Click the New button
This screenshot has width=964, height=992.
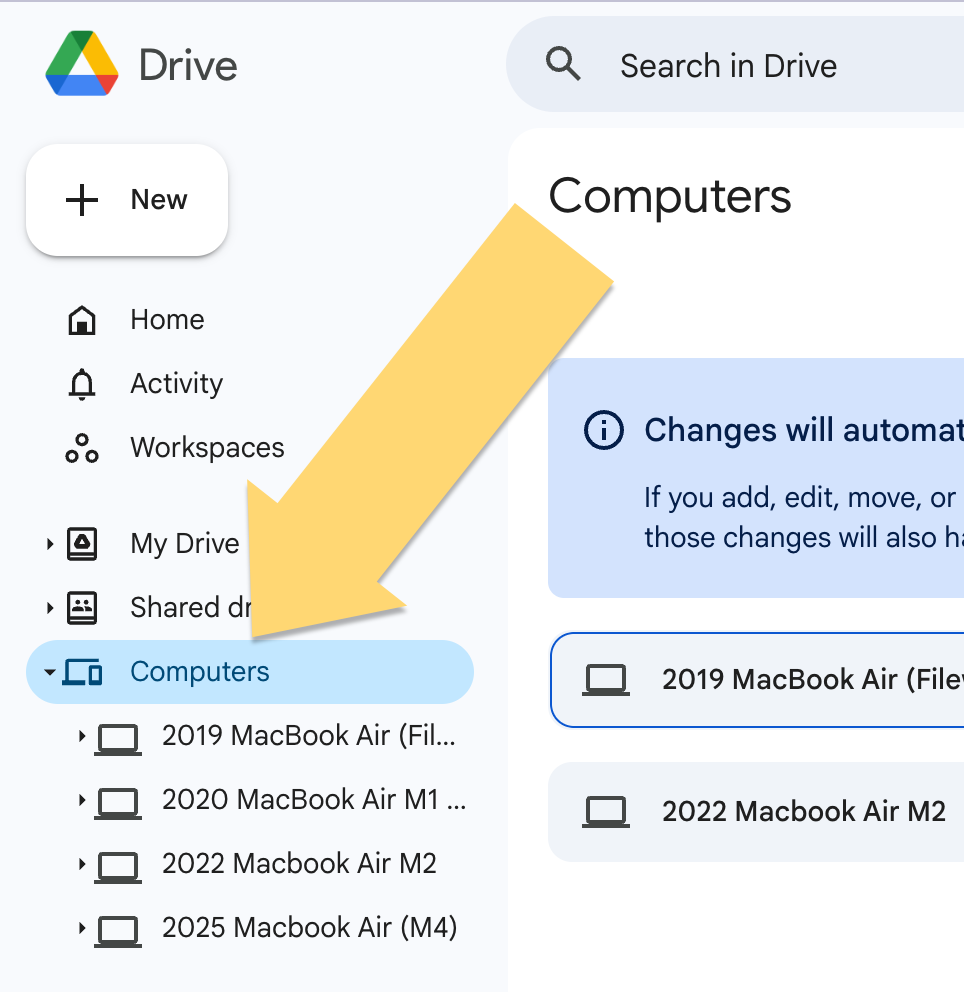click(127, 200)
